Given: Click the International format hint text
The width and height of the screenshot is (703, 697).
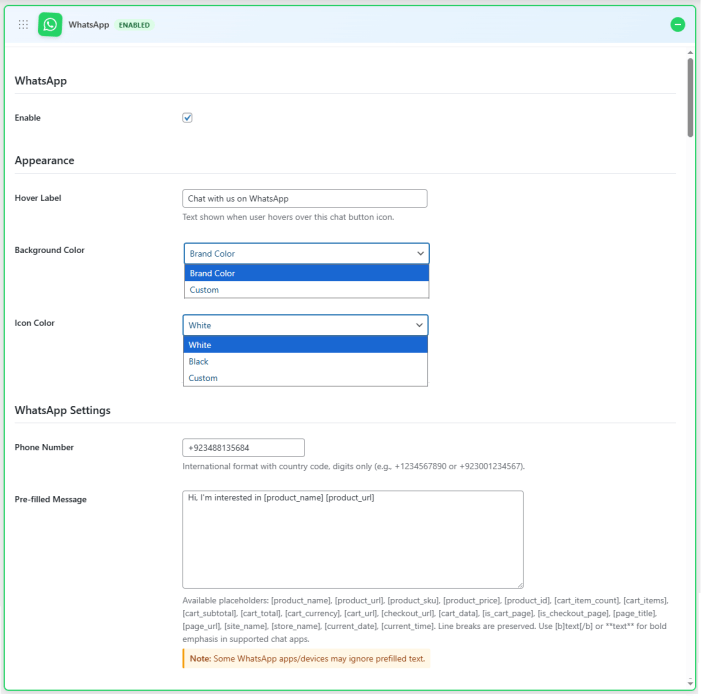Looking at the screenshot, I should (x=354, y=468).
